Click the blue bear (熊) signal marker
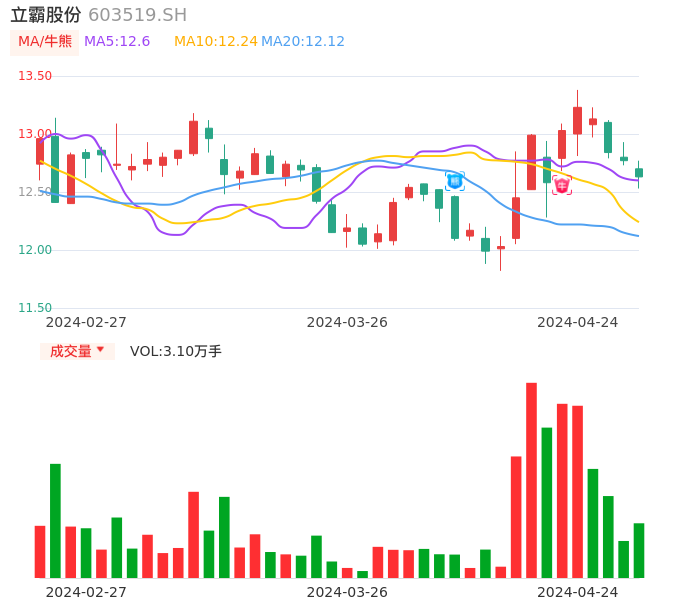 click(455, 181)
